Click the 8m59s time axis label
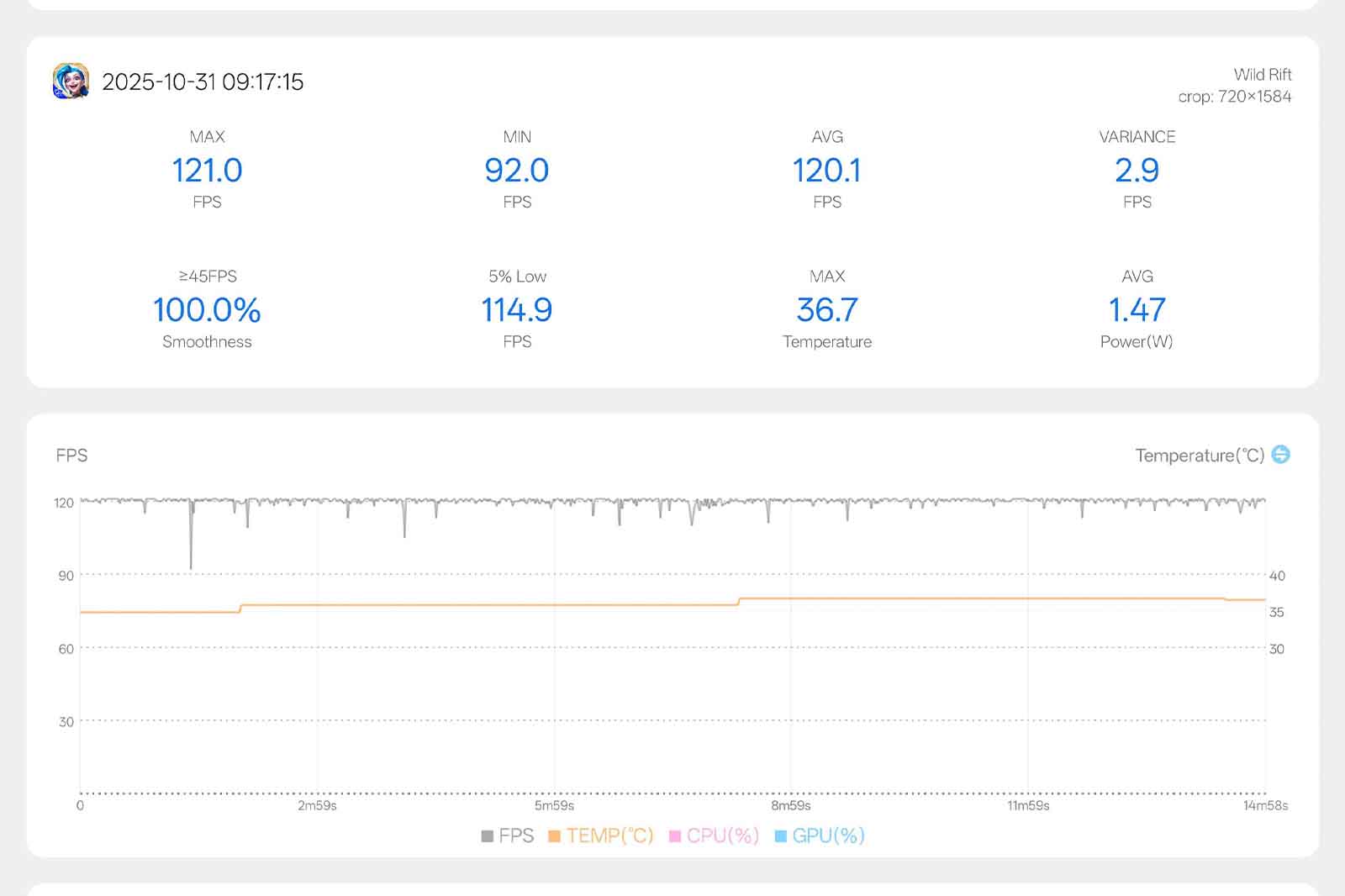This screenshot has height=896, width=1345. coord(791,805)
